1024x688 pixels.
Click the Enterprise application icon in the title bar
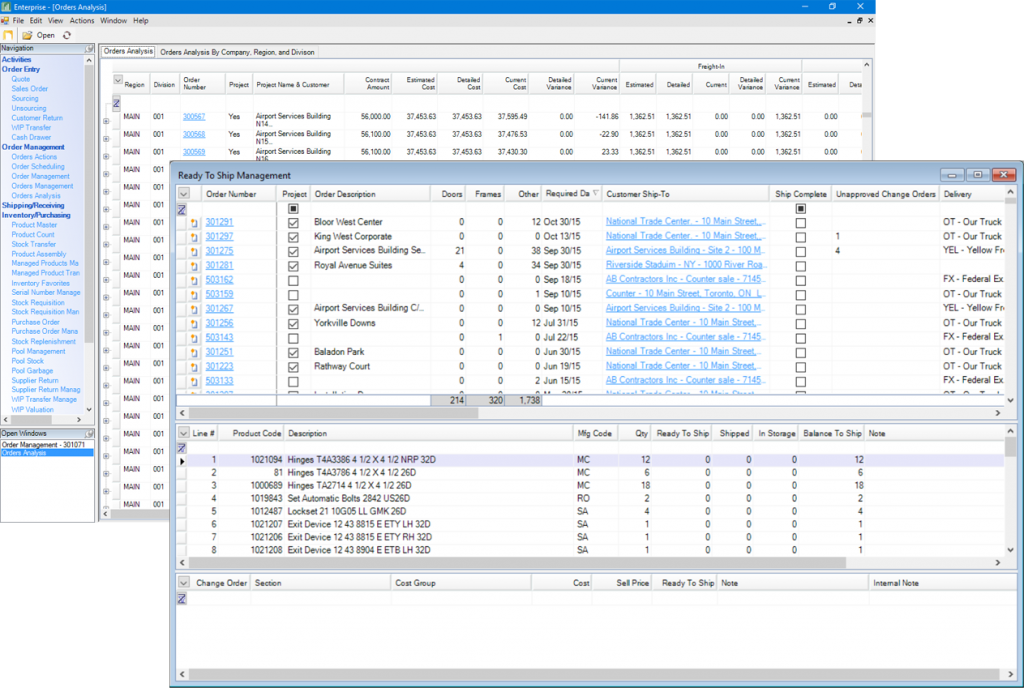[7, 6]
